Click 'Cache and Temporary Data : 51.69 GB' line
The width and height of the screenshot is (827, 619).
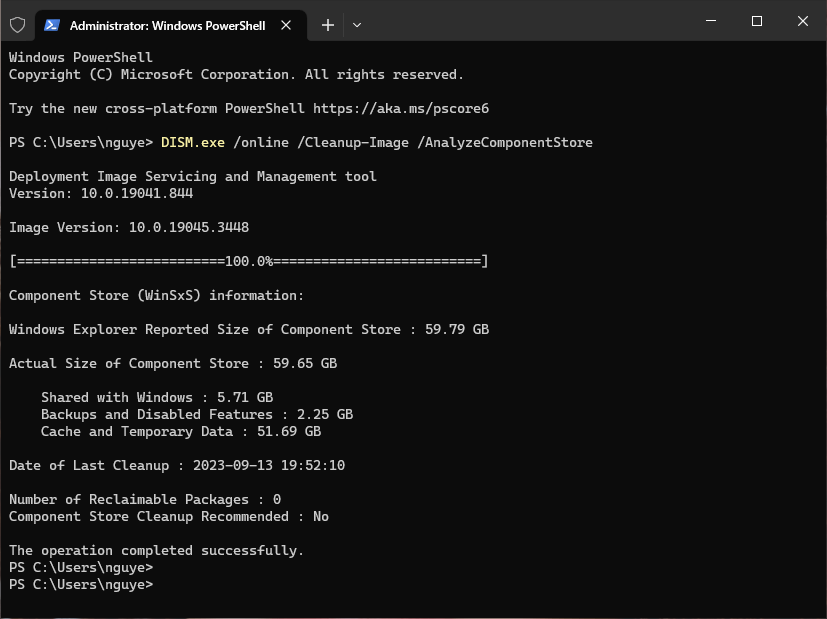(x=181, y=431)
